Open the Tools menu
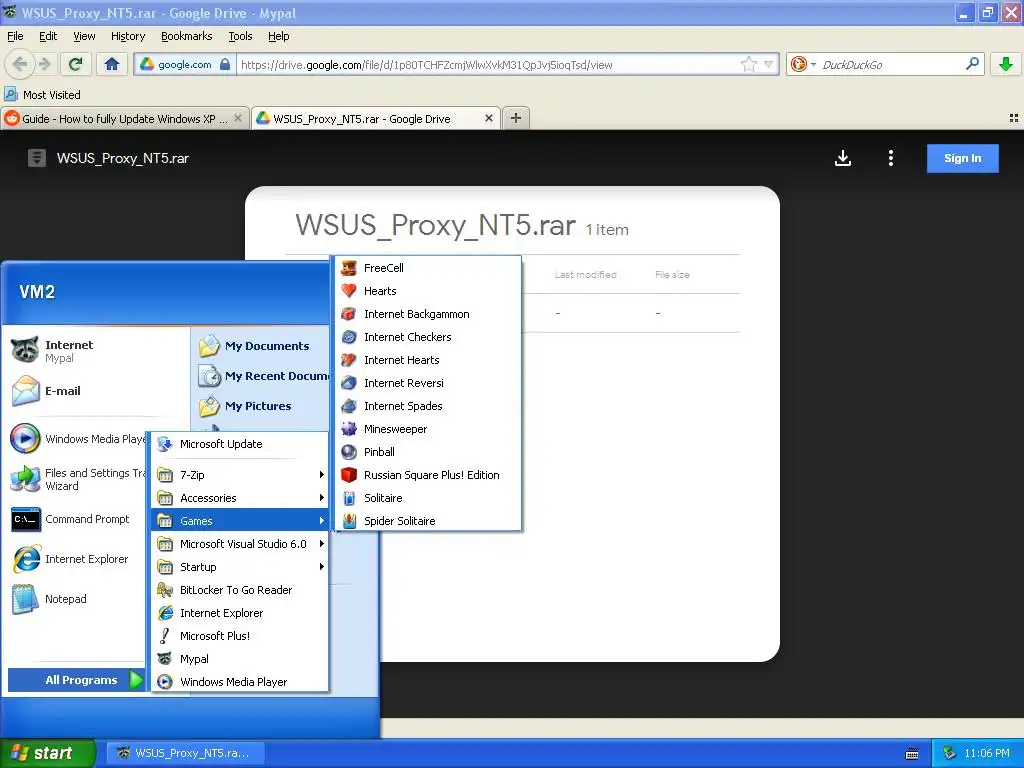Screen dimensions: 1024x768 [240, 36]
